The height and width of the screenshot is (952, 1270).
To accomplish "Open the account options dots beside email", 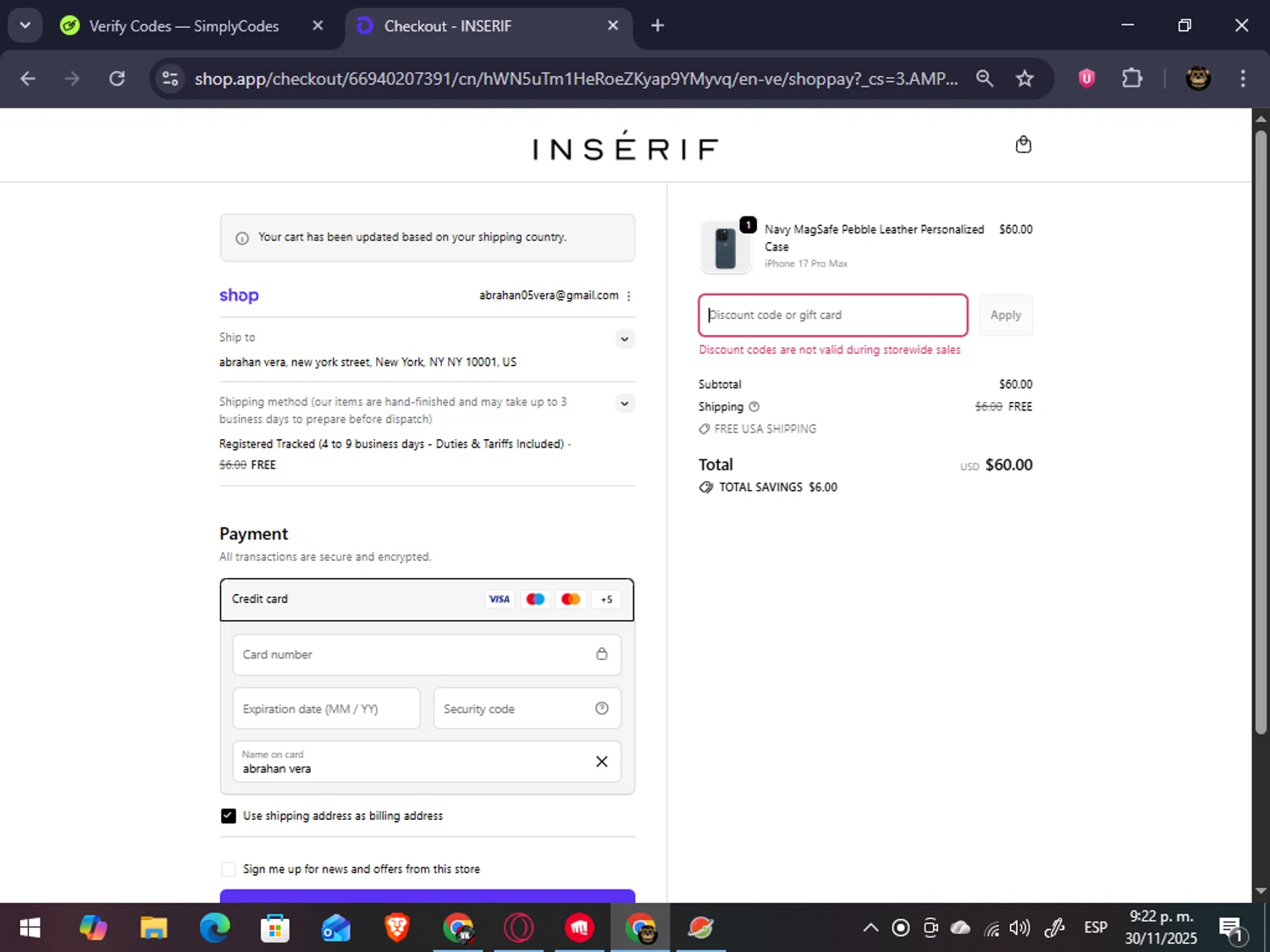I will [628, 296].
